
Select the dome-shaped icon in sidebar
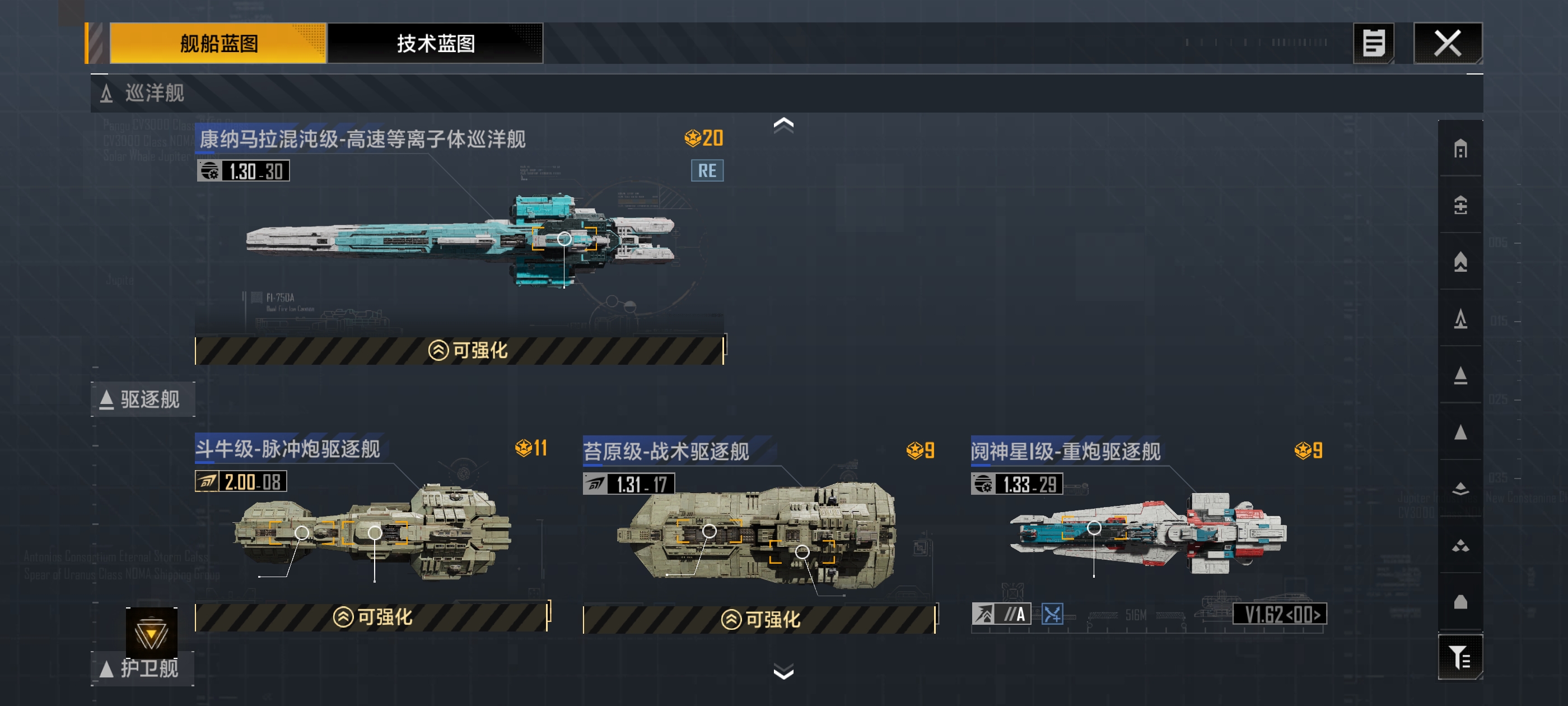(1460, 602)
